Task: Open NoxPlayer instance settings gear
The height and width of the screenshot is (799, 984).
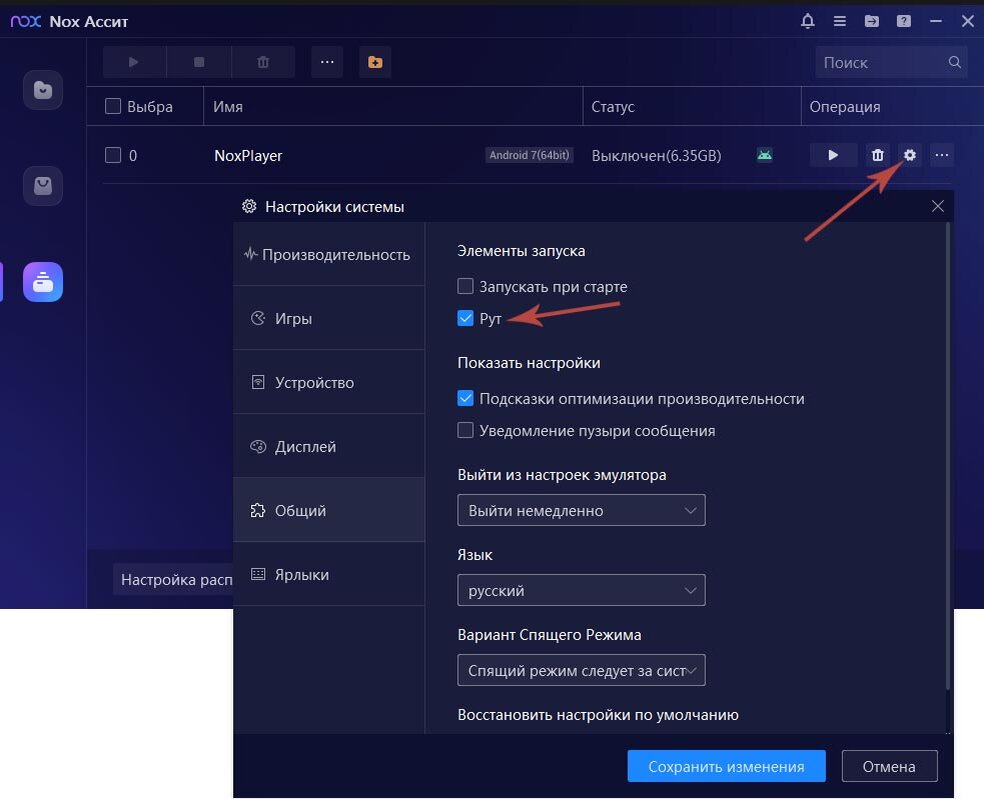Action: pos(909,155)
